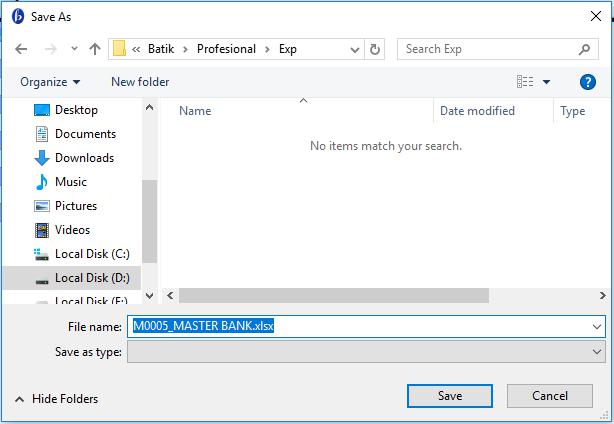Open the Help question mark icon

(588, 82)
